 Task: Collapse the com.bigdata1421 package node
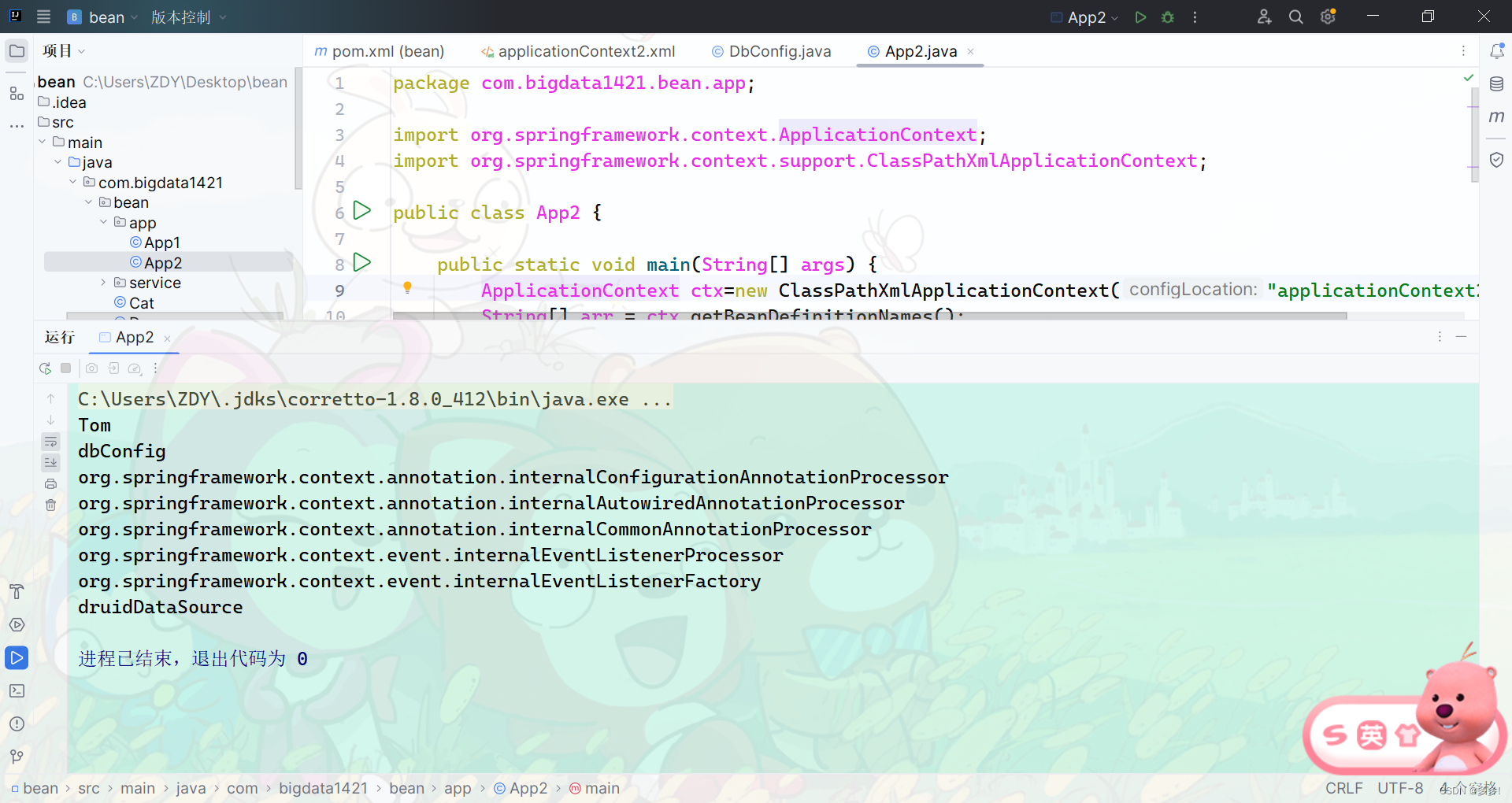click(72, 182)
